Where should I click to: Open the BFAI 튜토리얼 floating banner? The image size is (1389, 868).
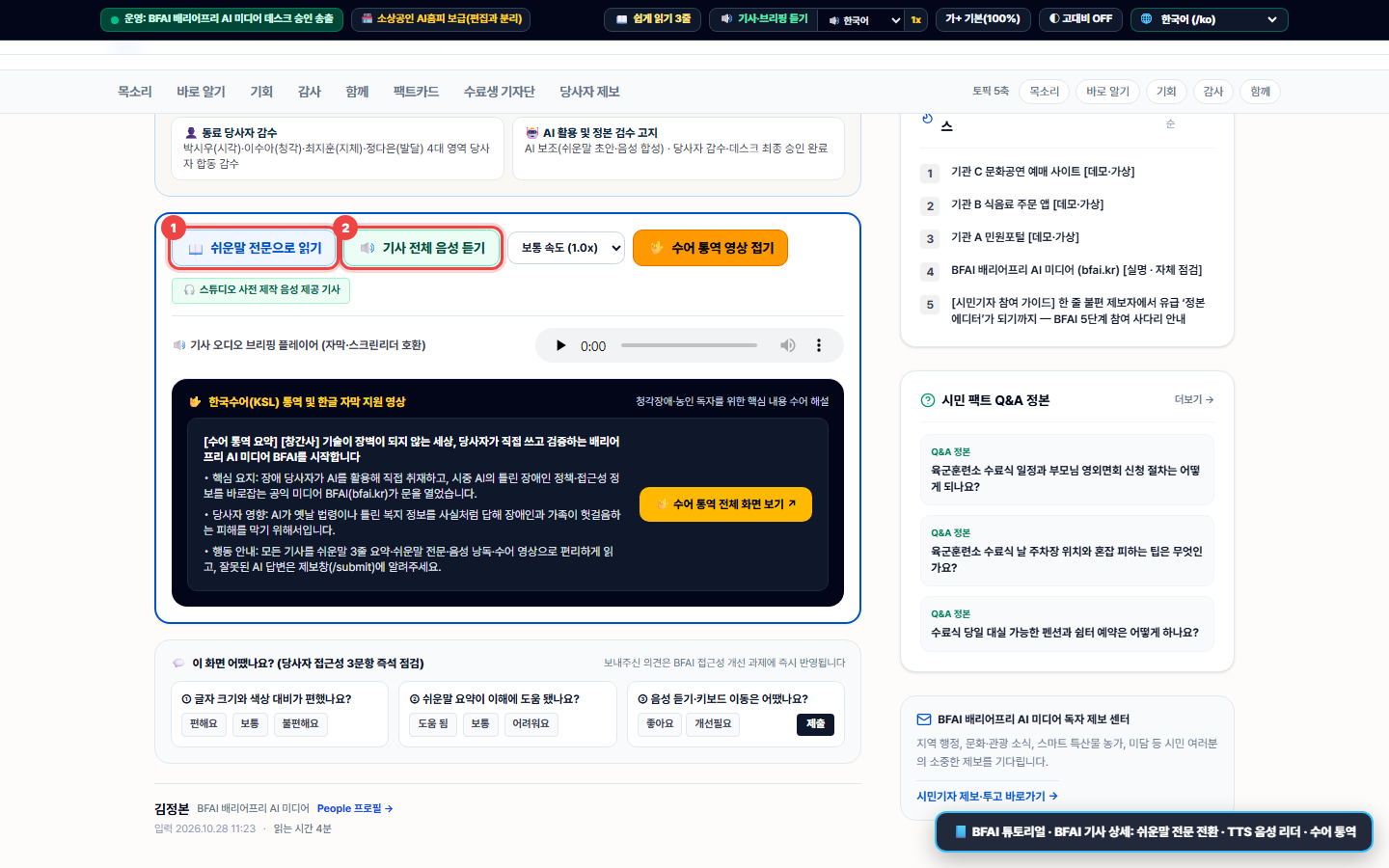1154,831
